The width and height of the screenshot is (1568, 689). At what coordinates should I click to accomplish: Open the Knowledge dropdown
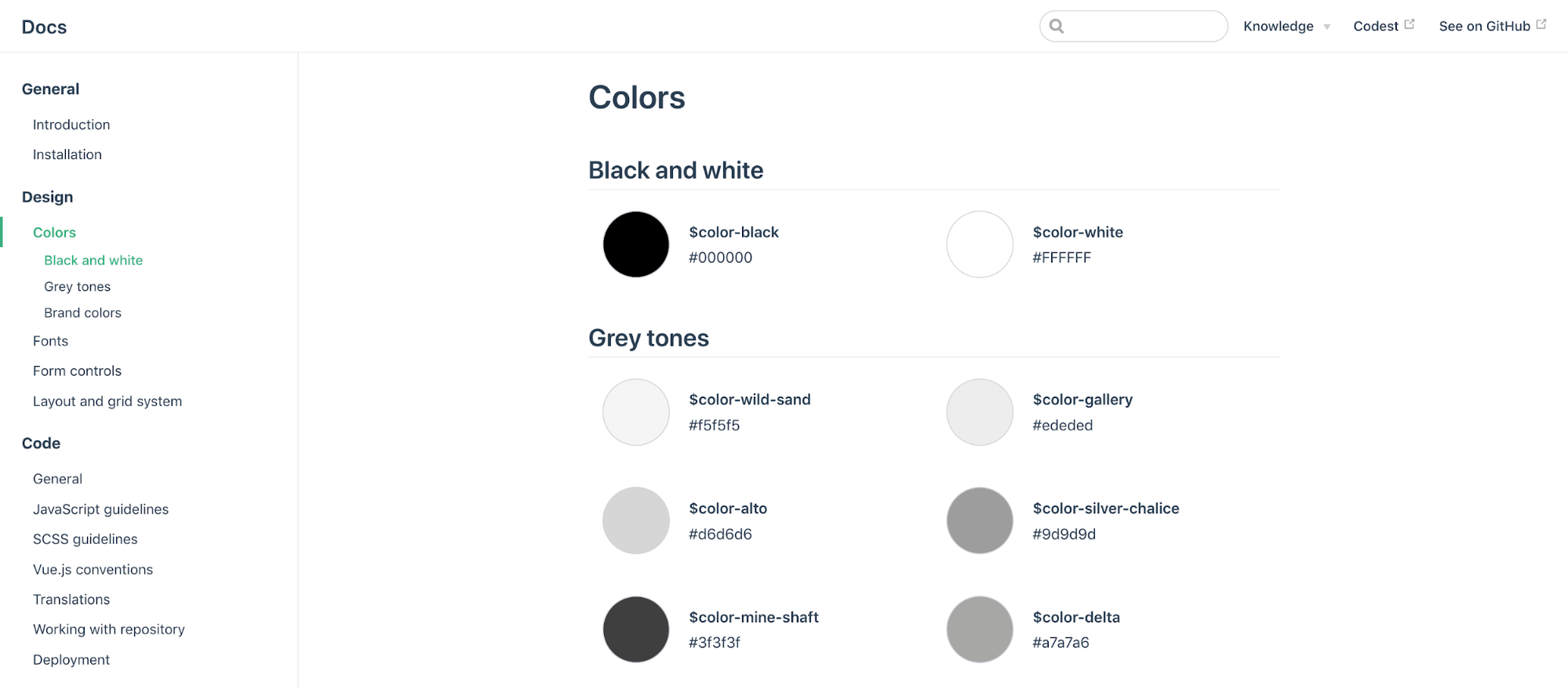click(1286, 26)
